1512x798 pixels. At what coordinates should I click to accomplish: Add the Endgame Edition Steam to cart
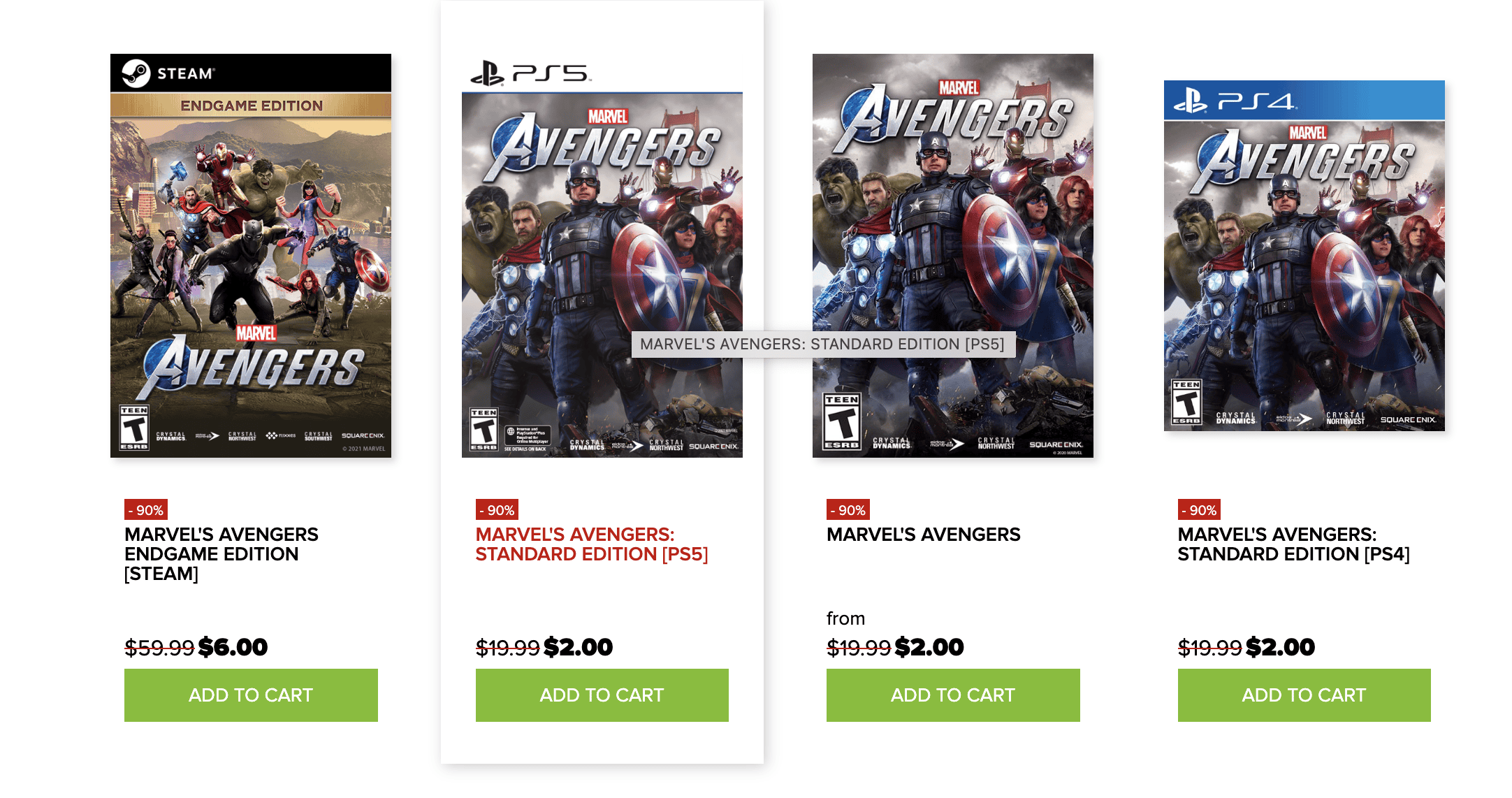(251, 695)
